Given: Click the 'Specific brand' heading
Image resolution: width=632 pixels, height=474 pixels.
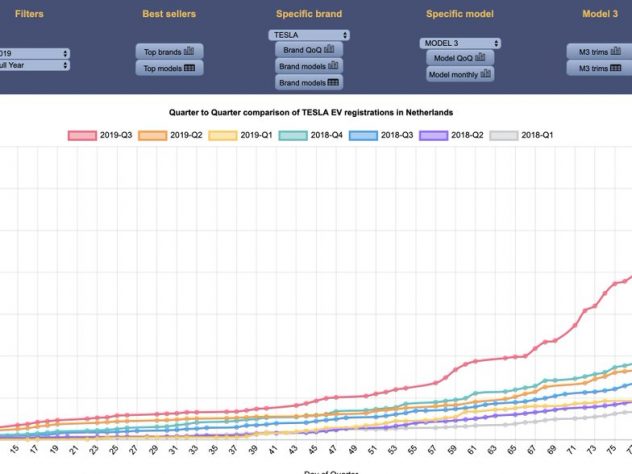Looking at the screenshot, I should click(309, 14).
